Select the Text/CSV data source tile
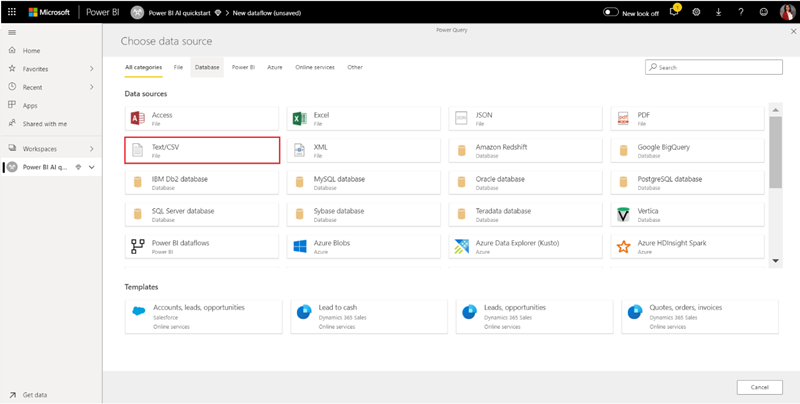The height and width of the screenshot is (404, 800). [202, 150]
